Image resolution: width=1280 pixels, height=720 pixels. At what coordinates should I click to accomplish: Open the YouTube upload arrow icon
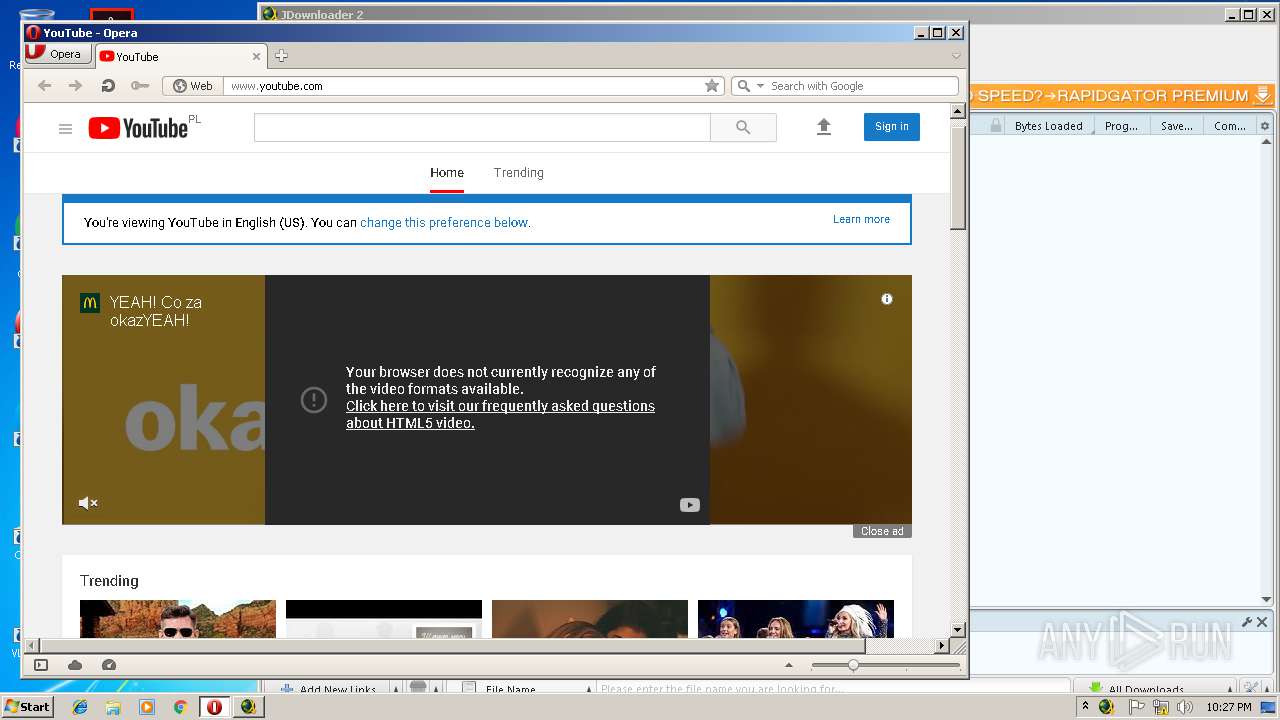(824, 127)
